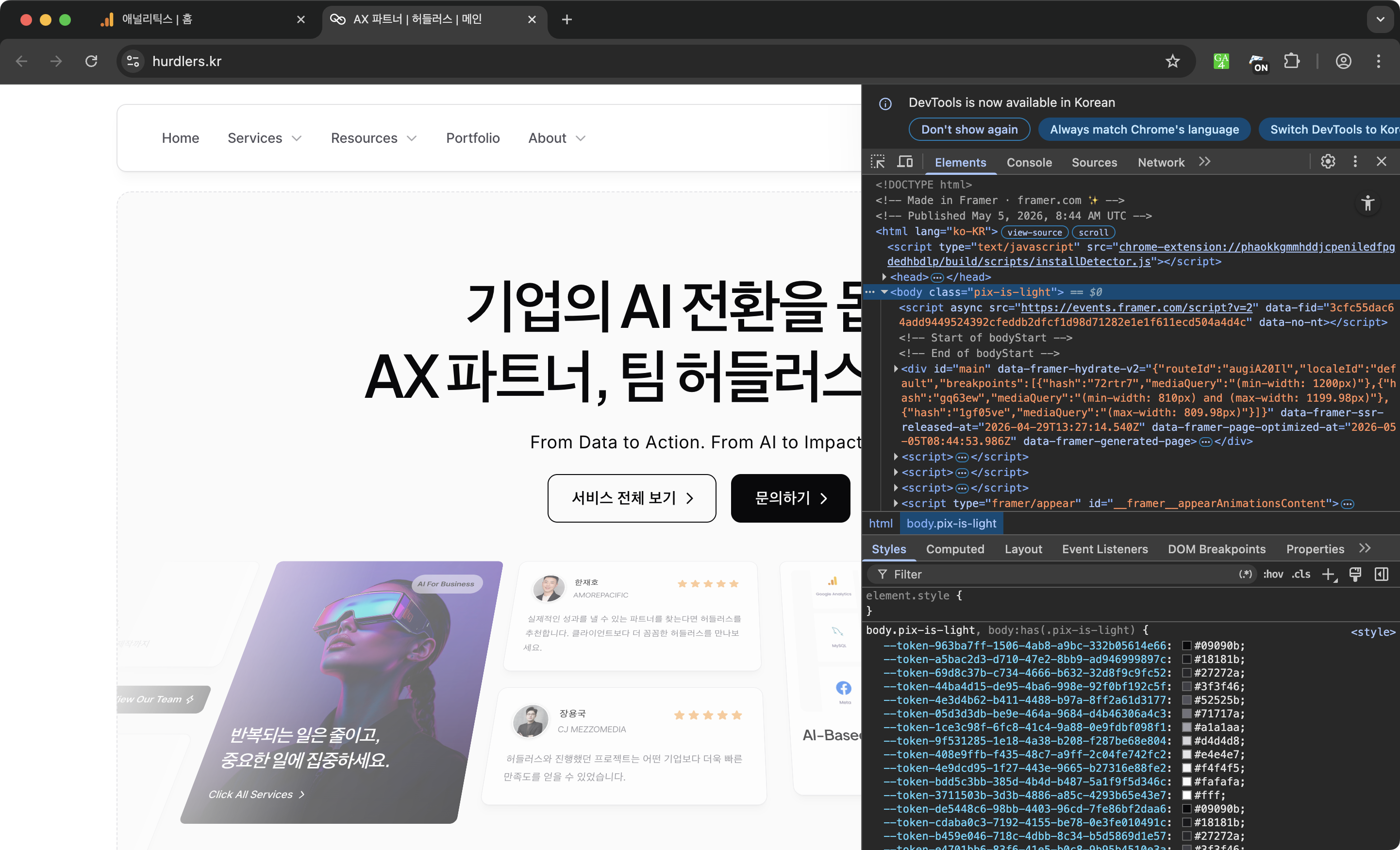Switch to the Sources tab

click(1094, 163)
